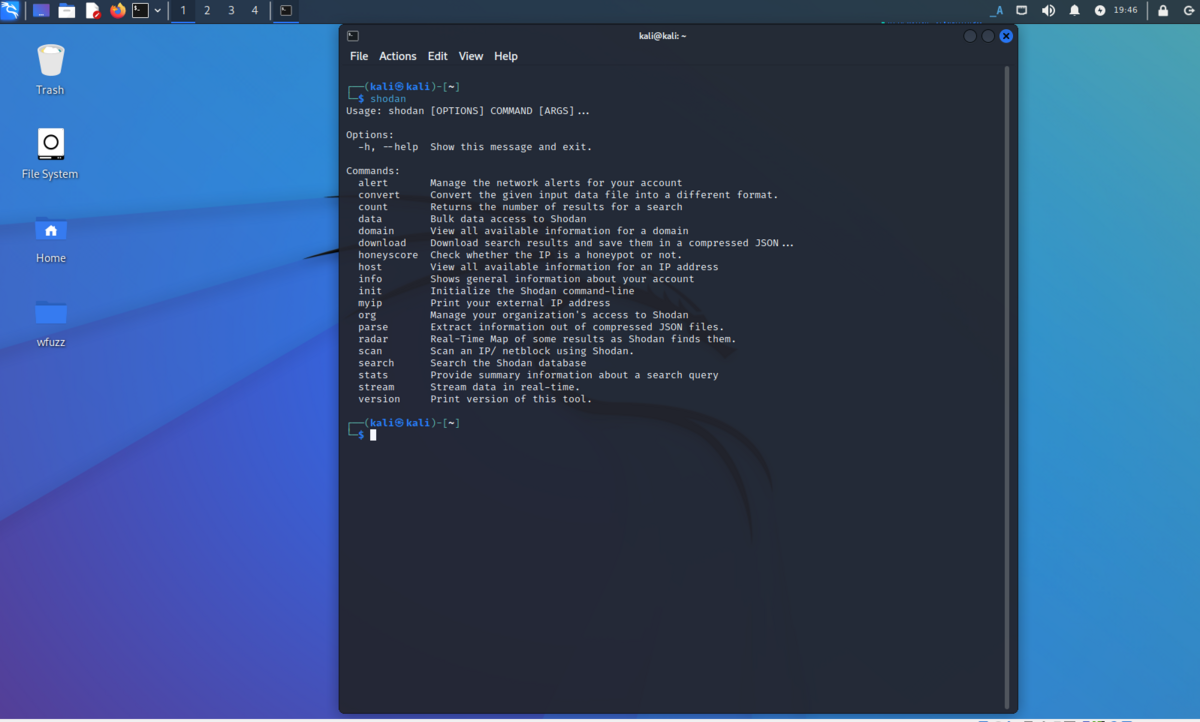Launch a new terminal from the taskbar
The image size is (1200, 722).
[140, 11]
